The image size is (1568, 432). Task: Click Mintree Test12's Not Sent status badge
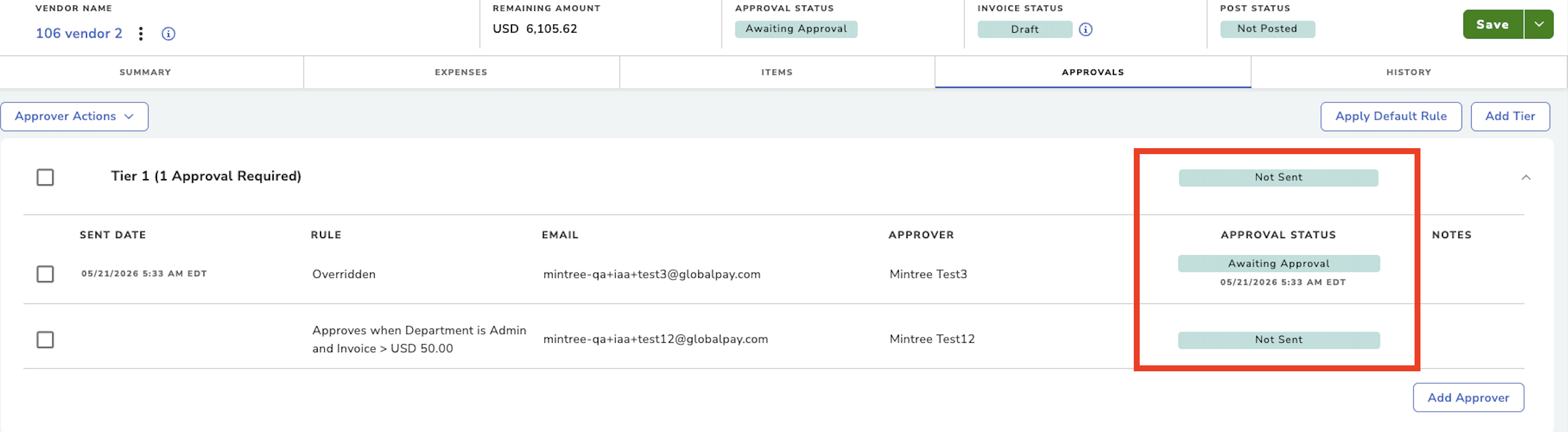[x=1279, y=340]
